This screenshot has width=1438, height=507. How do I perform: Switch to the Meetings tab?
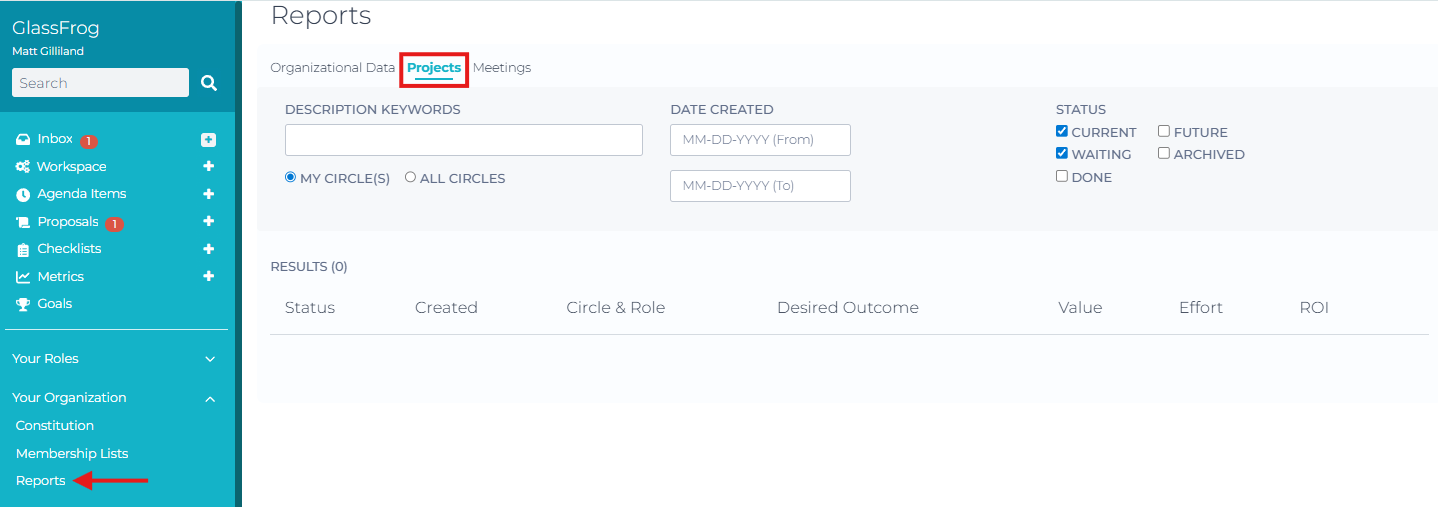tap(502, 68)
